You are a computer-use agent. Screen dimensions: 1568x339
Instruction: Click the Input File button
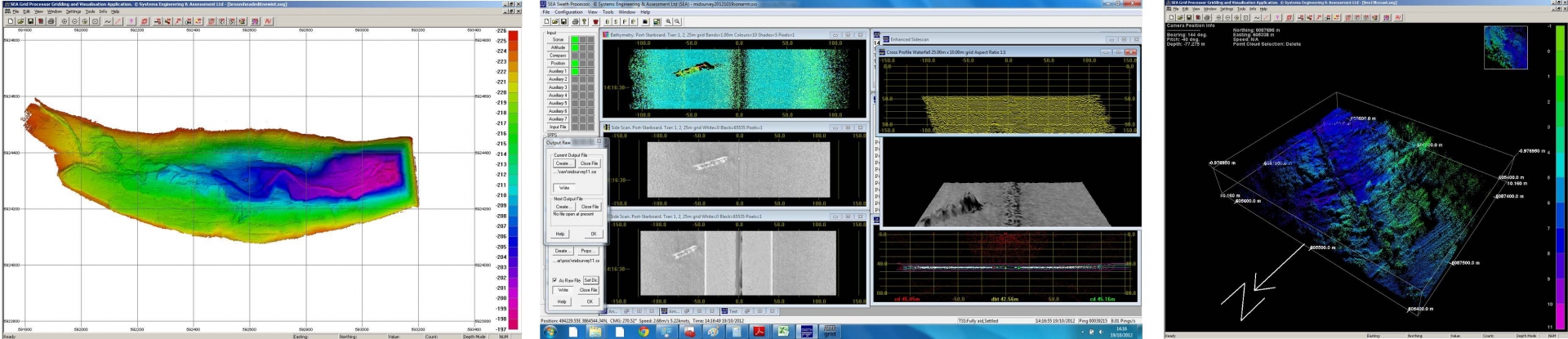coord(557,127)
